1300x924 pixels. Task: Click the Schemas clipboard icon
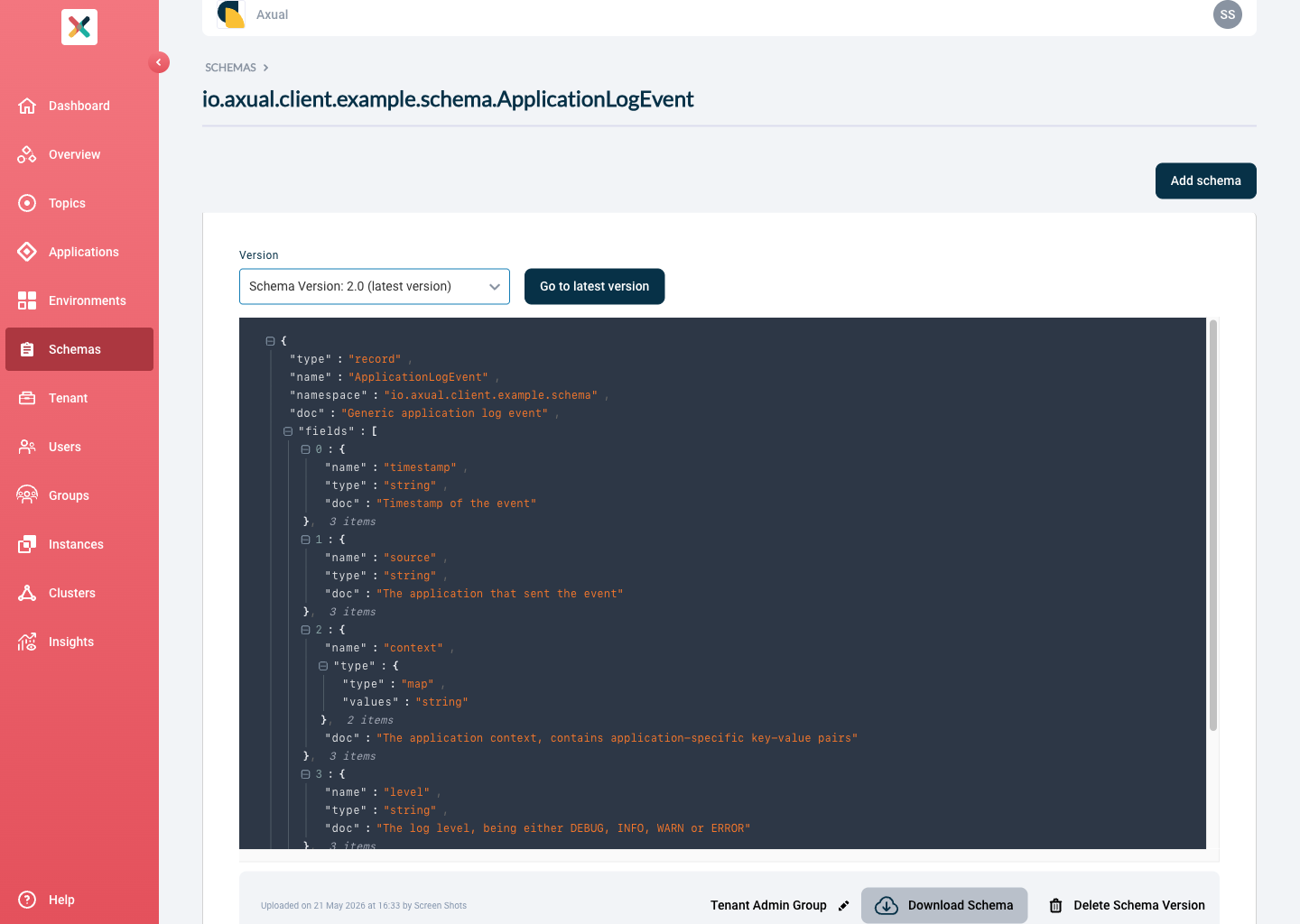[27, 349]
